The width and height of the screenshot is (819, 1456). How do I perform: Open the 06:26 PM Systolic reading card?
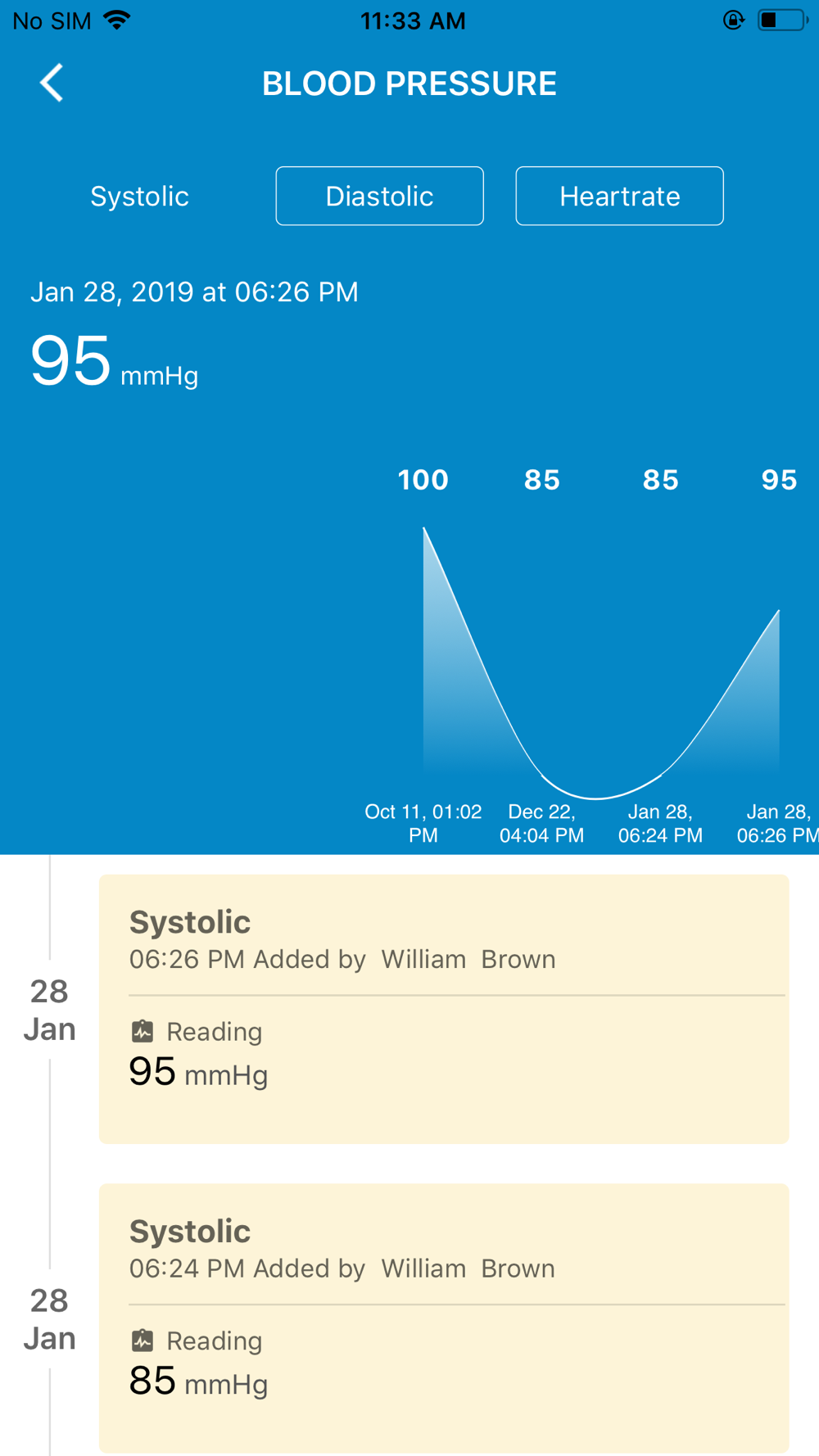click(444, 1009)
